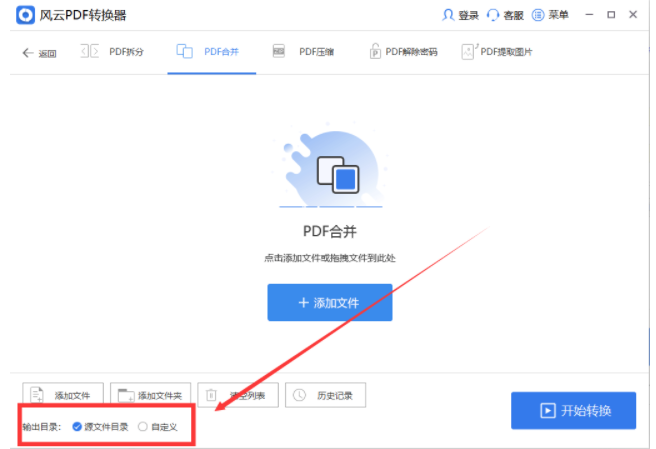Select the 源文件目录 radio option

click(78, 427)
